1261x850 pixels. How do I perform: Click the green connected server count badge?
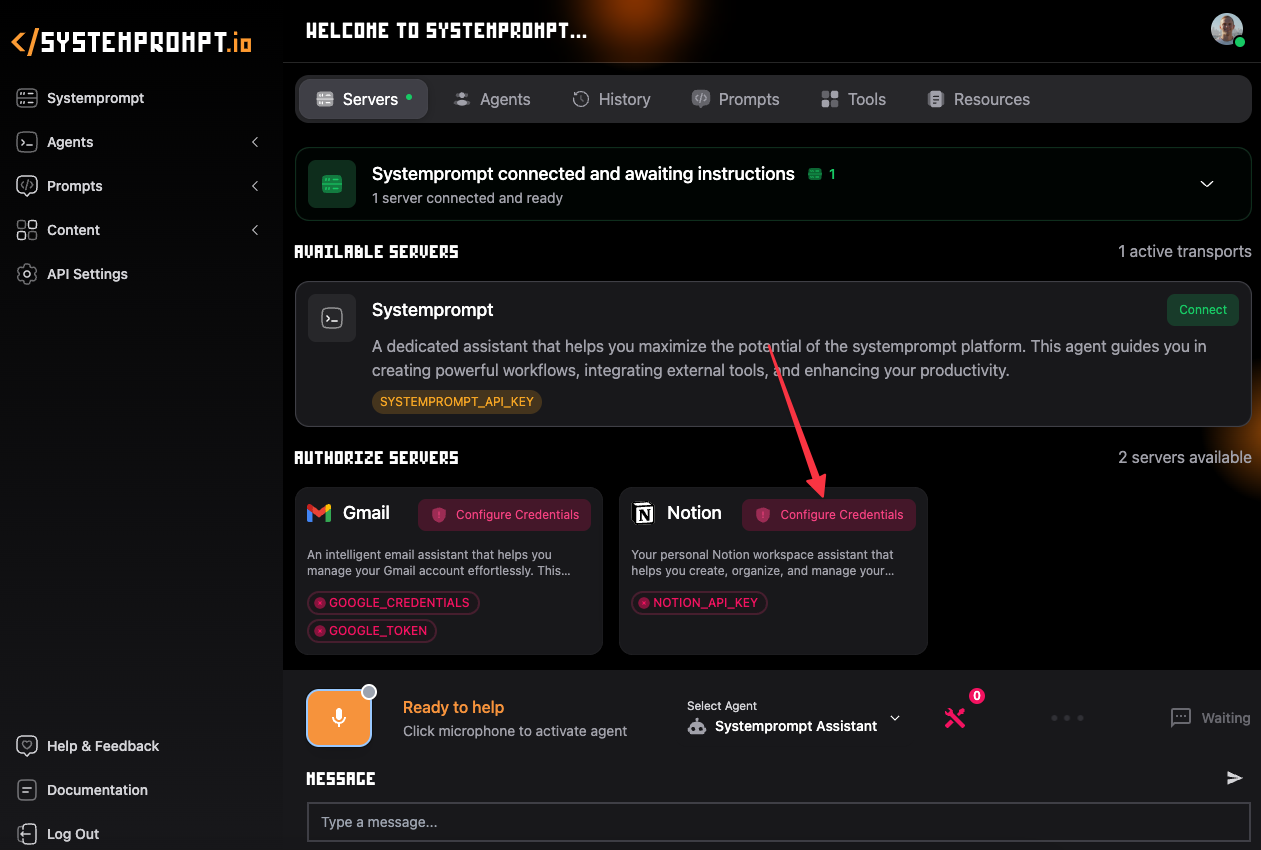(822, 174)
